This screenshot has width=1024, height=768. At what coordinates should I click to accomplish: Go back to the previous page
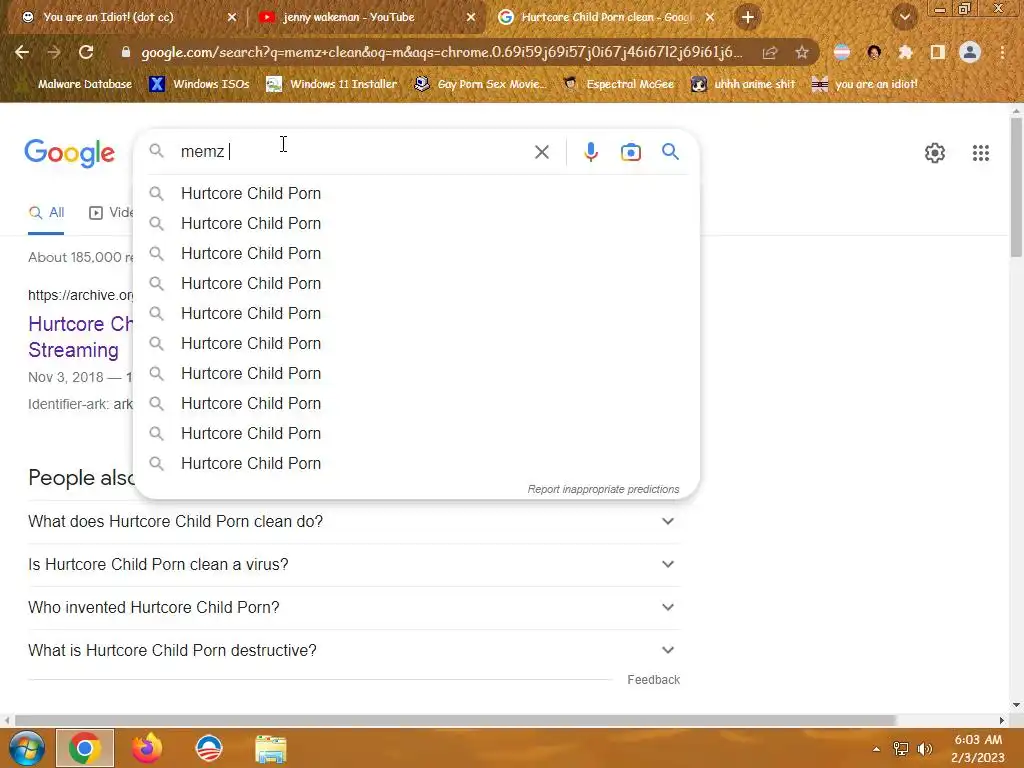pos(22,52)
